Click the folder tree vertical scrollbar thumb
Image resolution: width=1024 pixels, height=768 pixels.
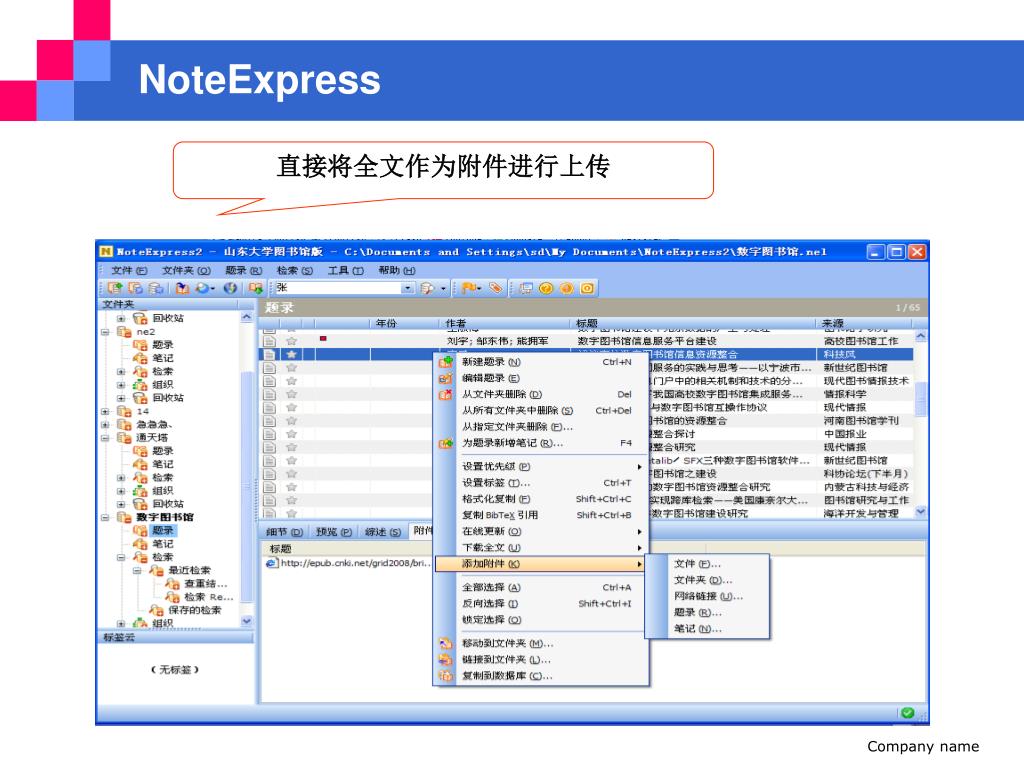tap(247, 487)
